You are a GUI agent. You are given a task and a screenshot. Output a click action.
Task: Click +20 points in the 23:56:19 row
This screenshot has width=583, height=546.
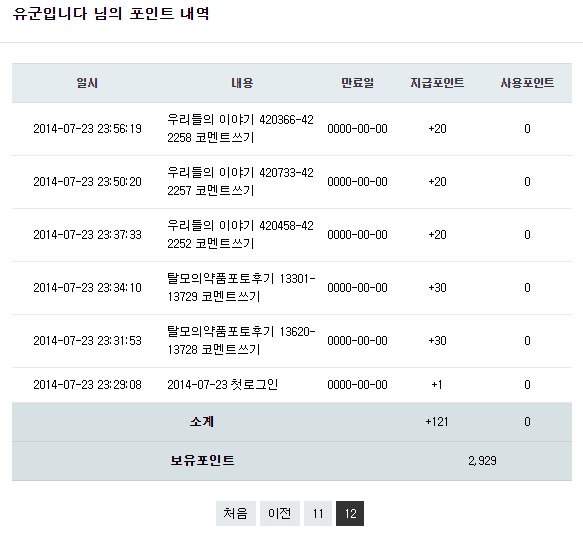[437, 129]
